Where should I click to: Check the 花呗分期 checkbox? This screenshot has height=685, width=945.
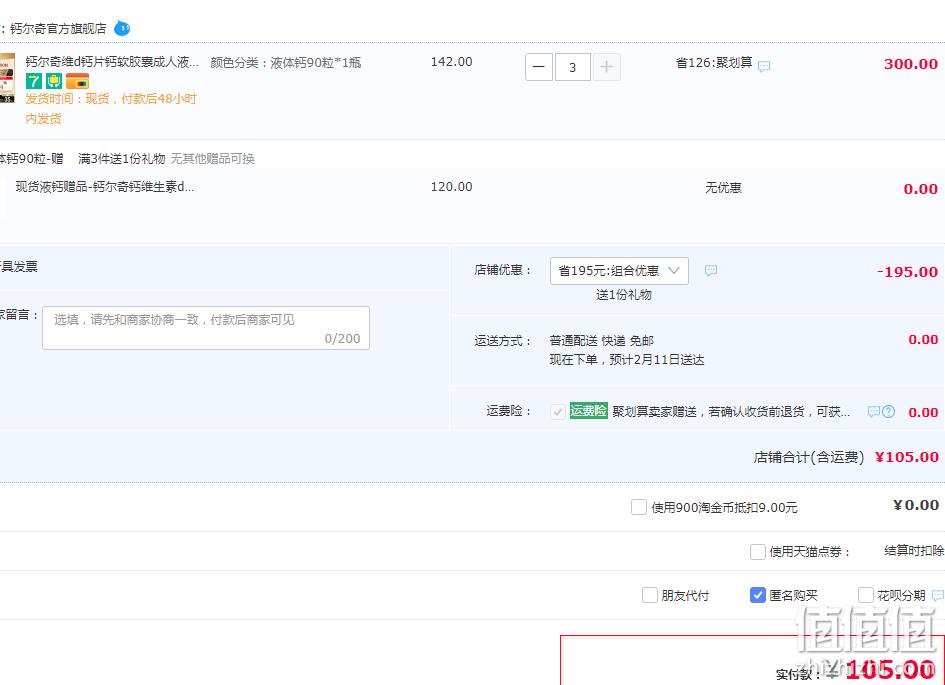point(865,595)
